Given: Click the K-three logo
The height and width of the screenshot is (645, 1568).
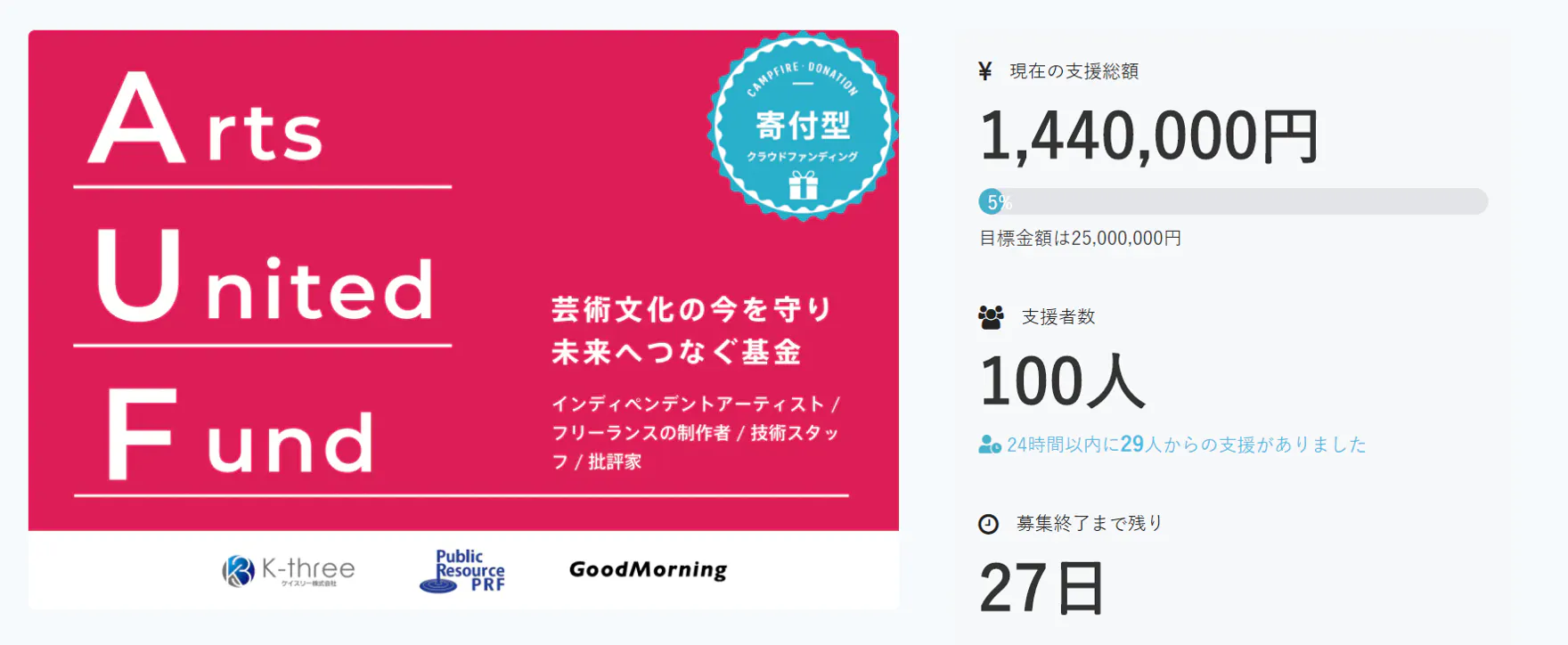Looking at the screenshot, I should [x=289, y=570].
